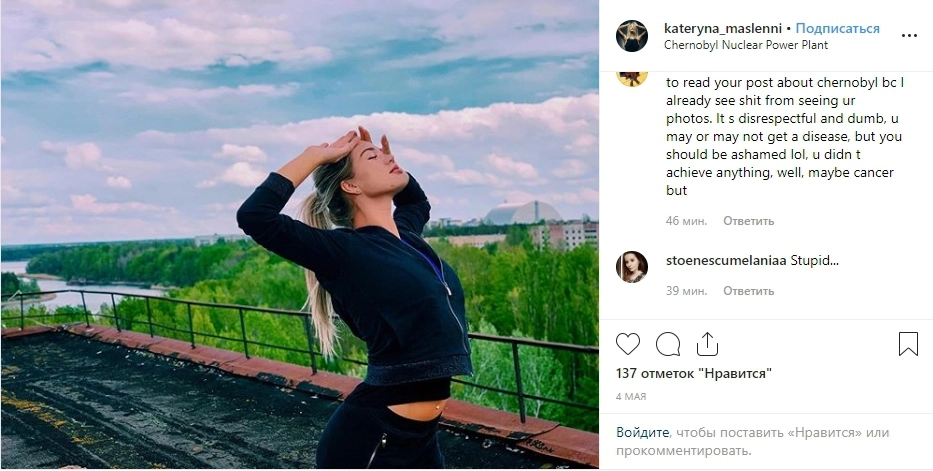The height and width of the screenshot is (471, 933).
Task: Click the 46 мин. comment timestamp
Action: click(x=685, y=221)
